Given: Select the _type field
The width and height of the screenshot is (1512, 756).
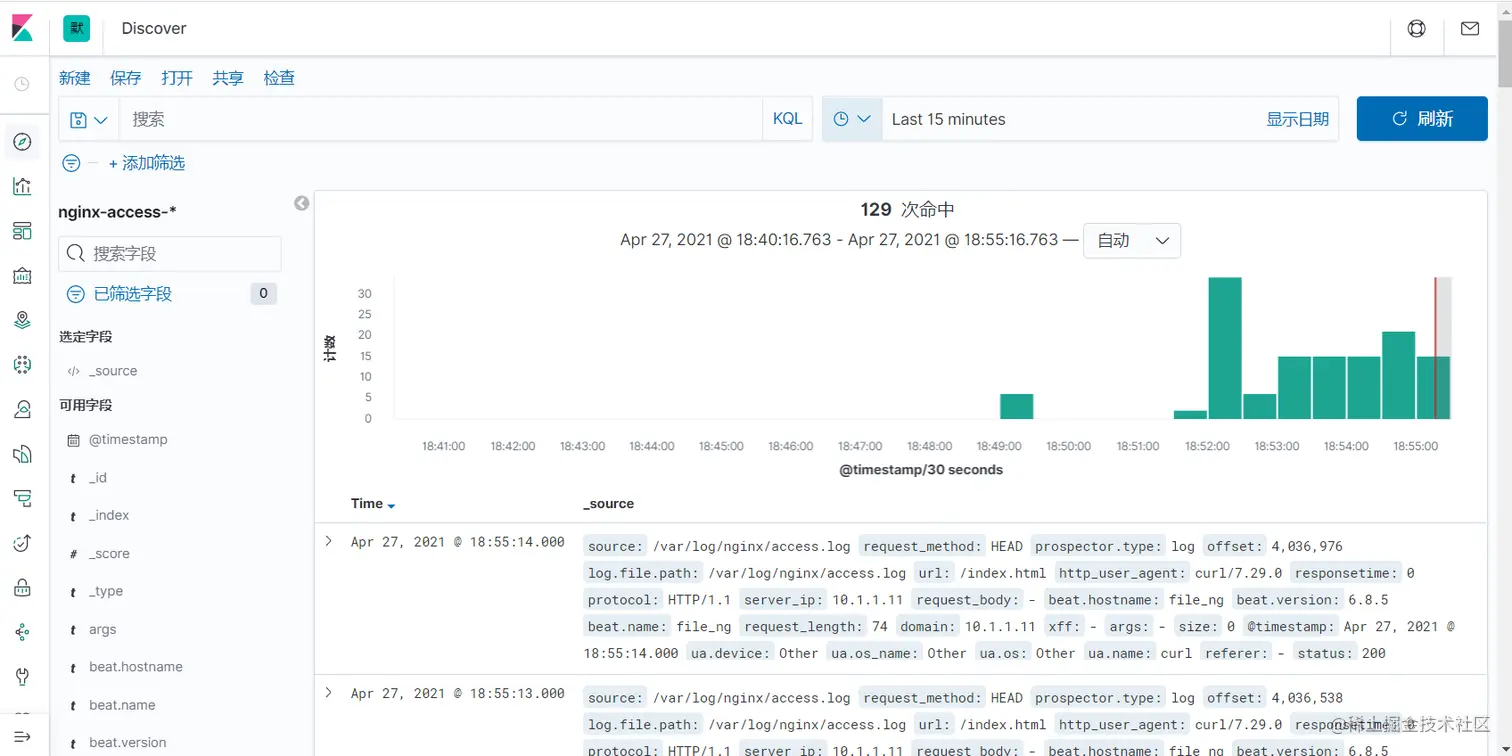Looking at the screenshot, I should [106, 592].
